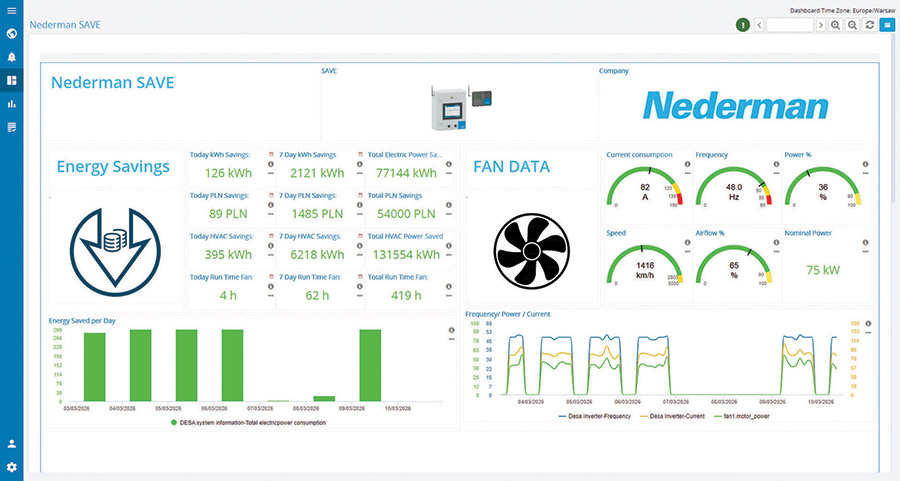Toggle DESA Total electricpower consumption legend series

click(x=249, y=422)
